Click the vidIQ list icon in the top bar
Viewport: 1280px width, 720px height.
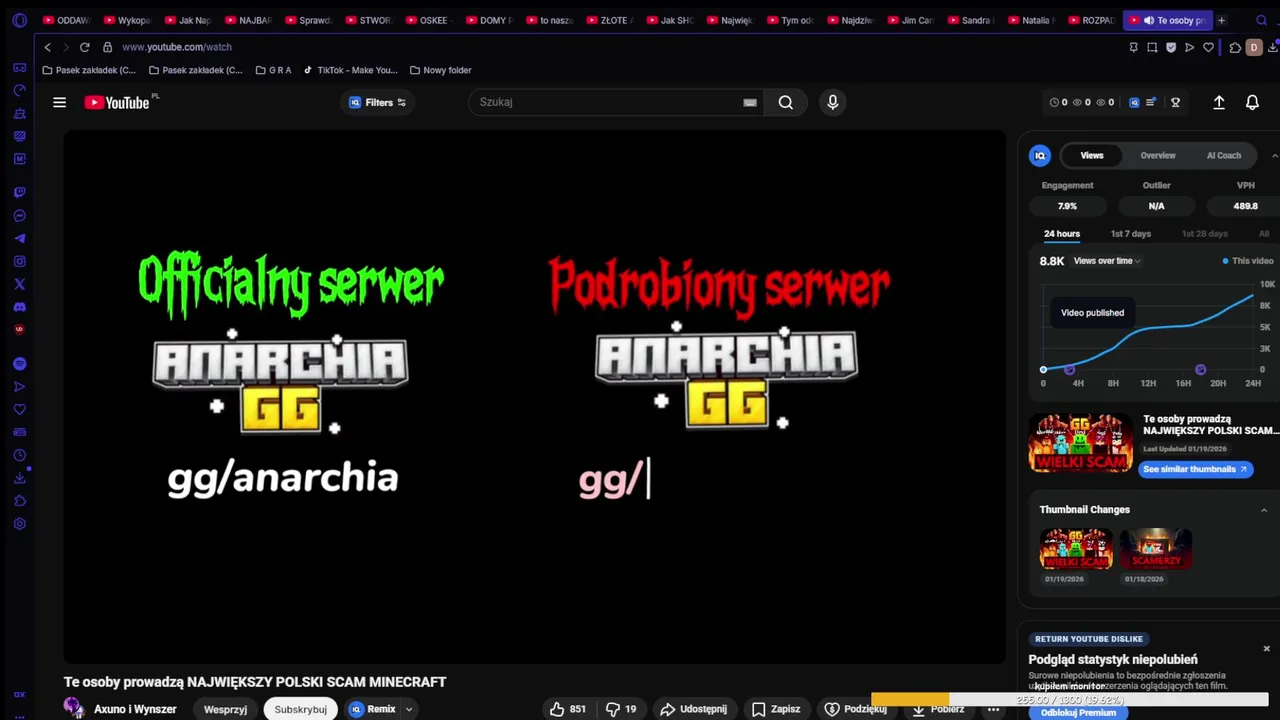1151,102
